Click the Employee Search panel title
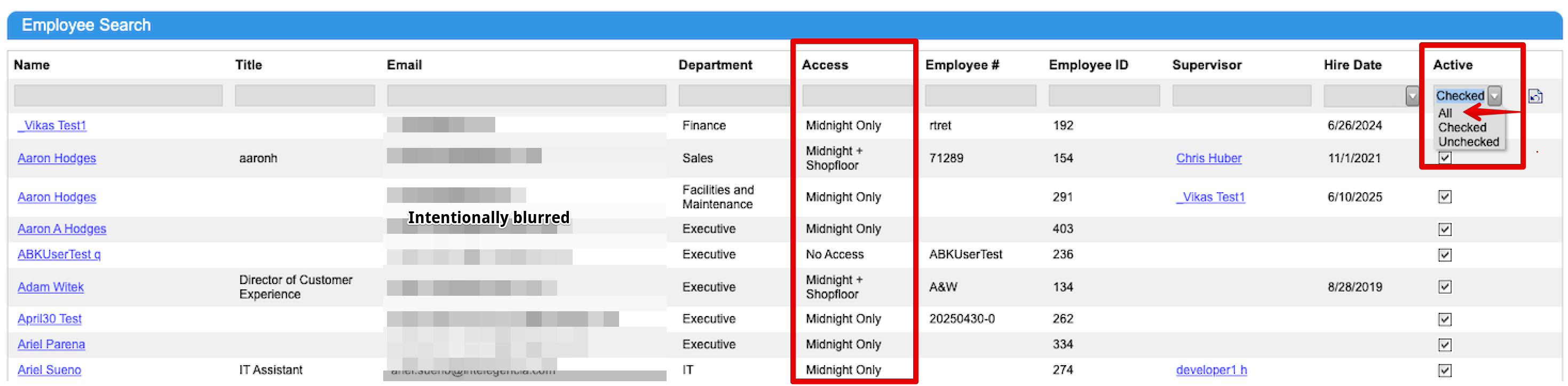The width and height of the screenshot is (1568, 386). pyautogui.click(x=86, y=25)
